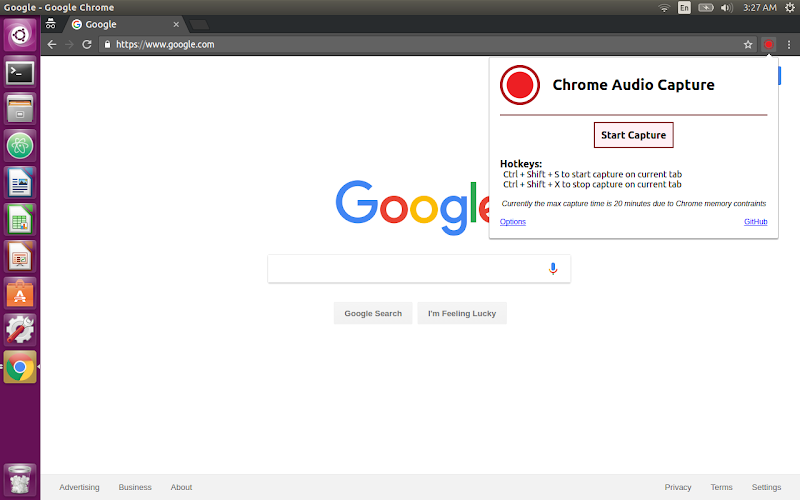Image resolution: width=800 pixels, height=500 pixels.
Task: Open a new tab
Action: tap(199, 24)
